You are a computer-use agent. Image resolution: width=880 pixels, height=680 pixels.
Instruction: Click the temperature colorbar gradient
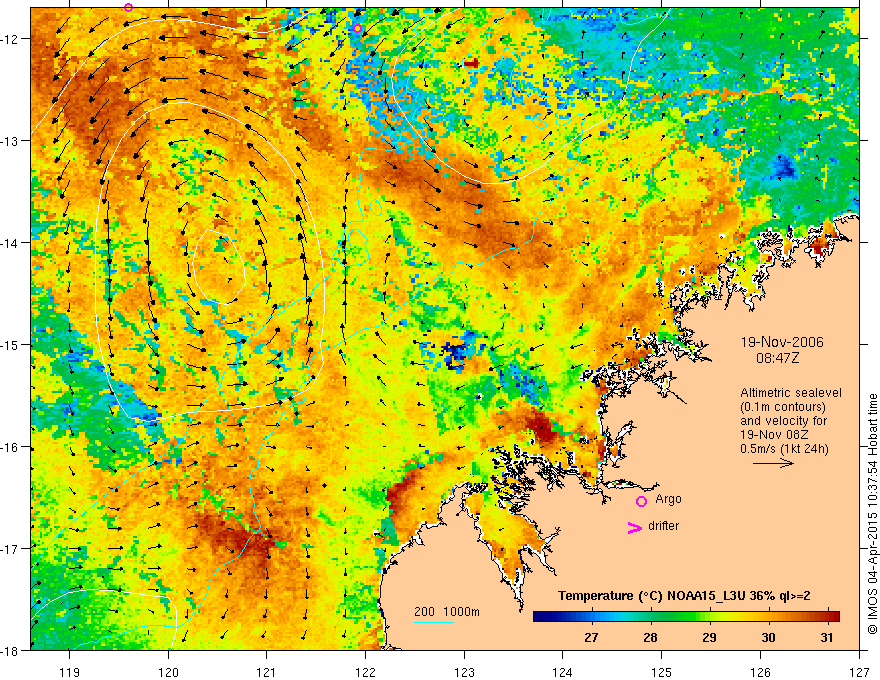pos(686,616)
